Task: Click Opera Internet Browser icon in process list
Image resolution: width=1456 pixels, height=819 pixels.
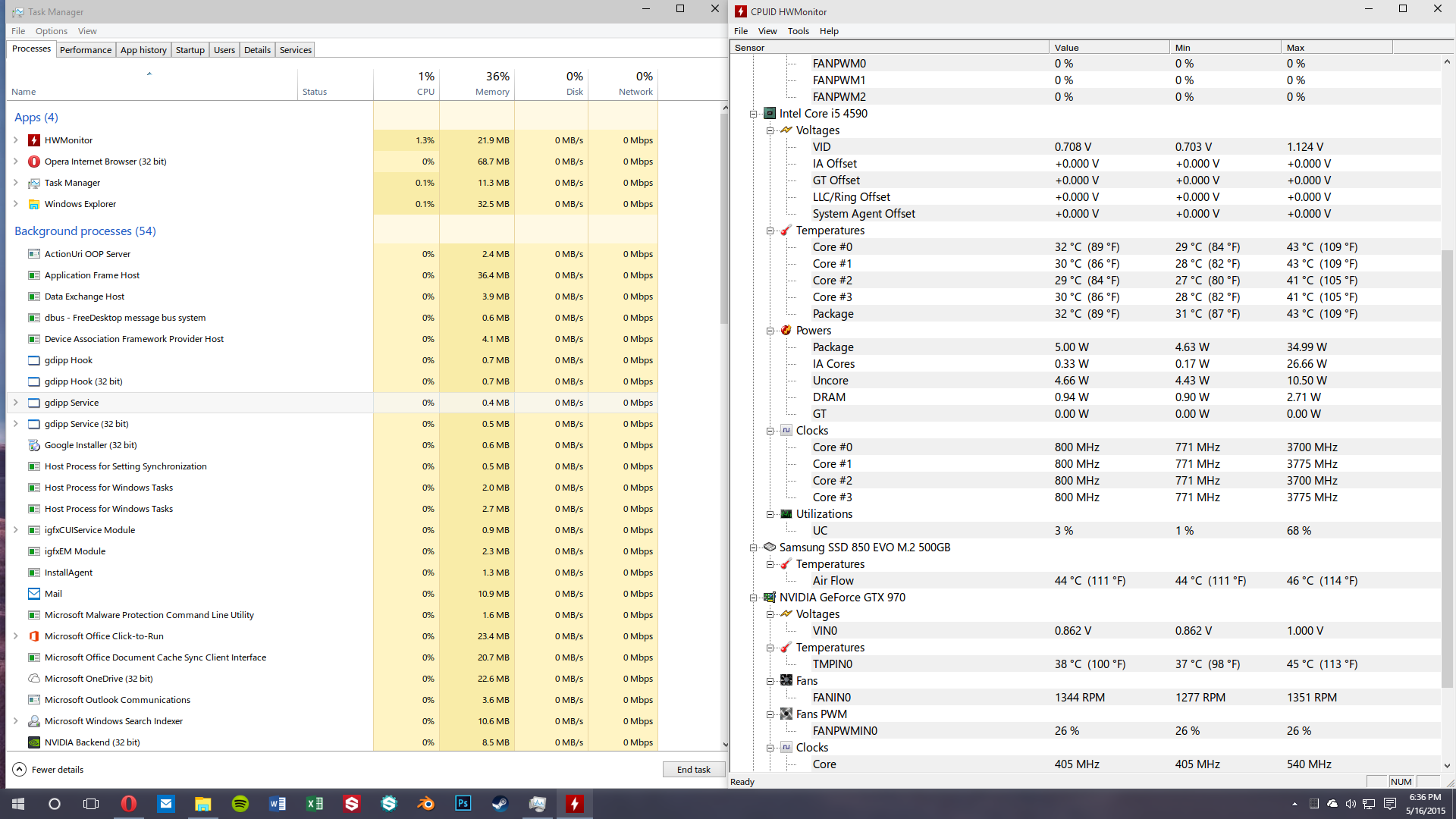Action: [33, 162]
